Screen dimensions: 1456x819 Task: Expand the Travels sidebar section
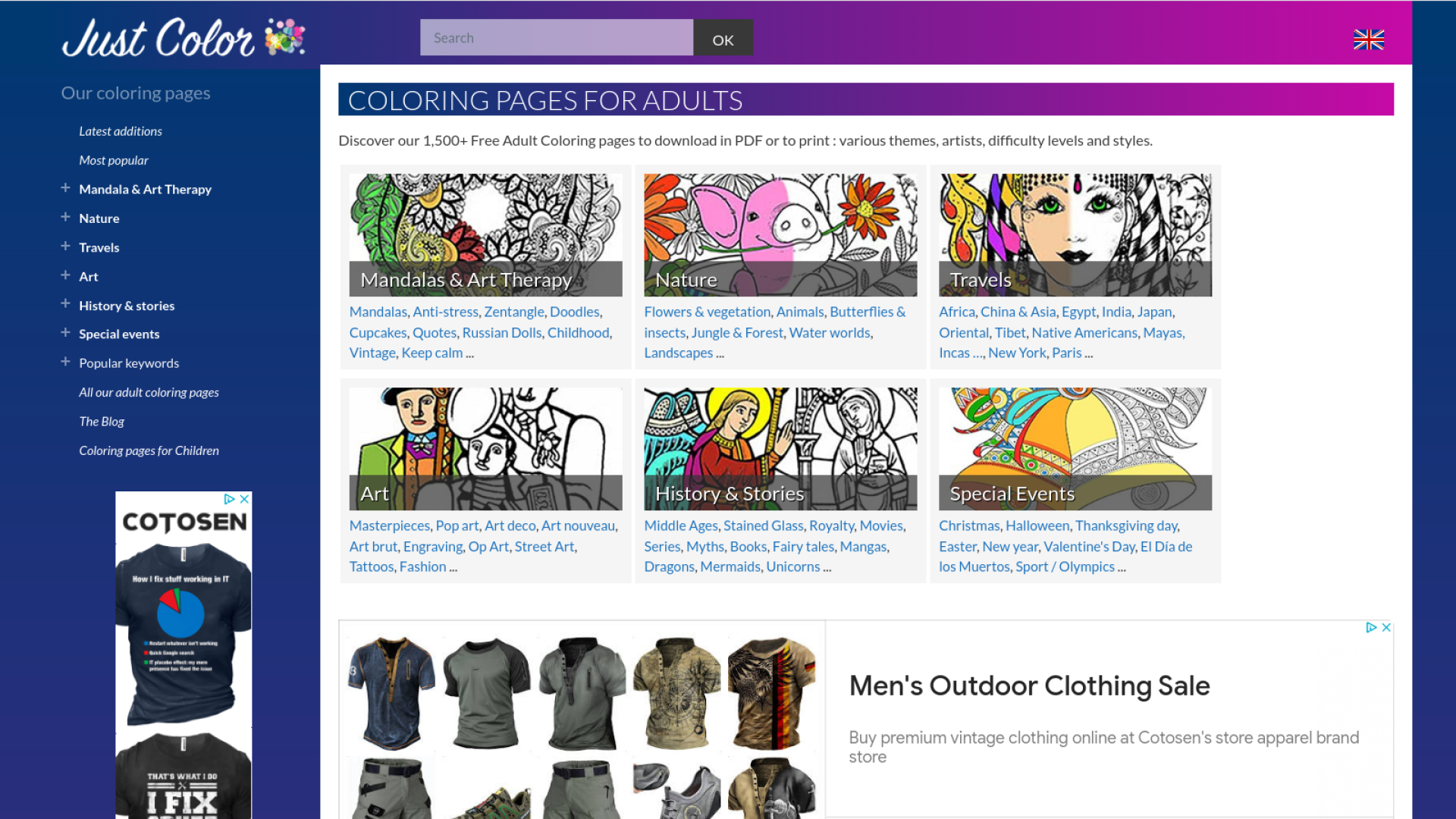coord(65,246)
